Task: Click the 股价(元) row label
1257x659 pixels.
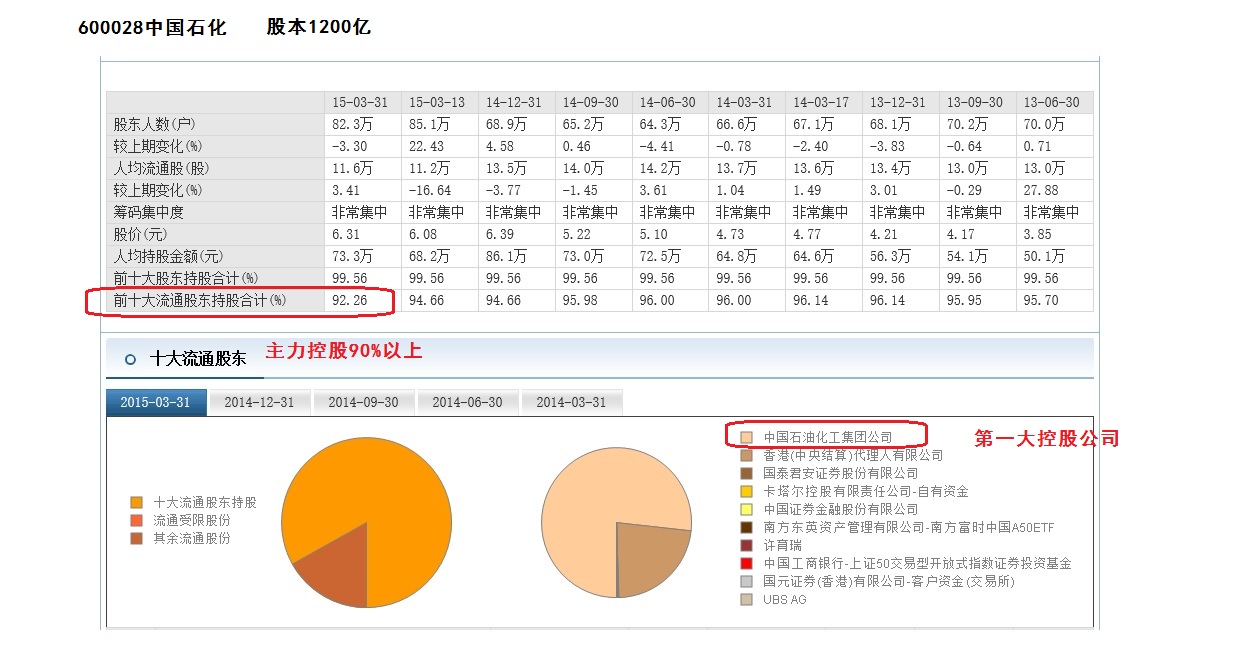Action: [x=142, y=234]
